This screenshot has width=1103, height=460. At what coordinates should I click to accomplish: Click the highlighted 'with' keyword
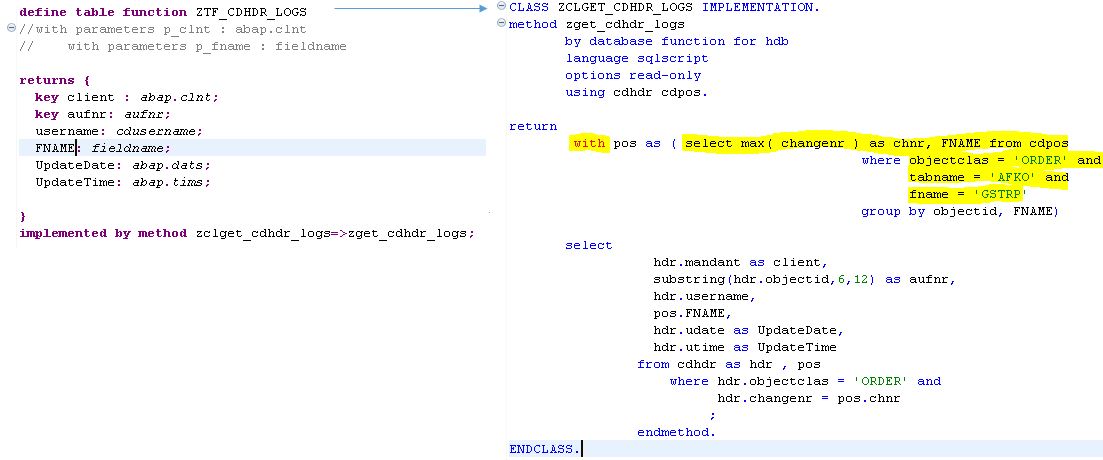point(589,143)
